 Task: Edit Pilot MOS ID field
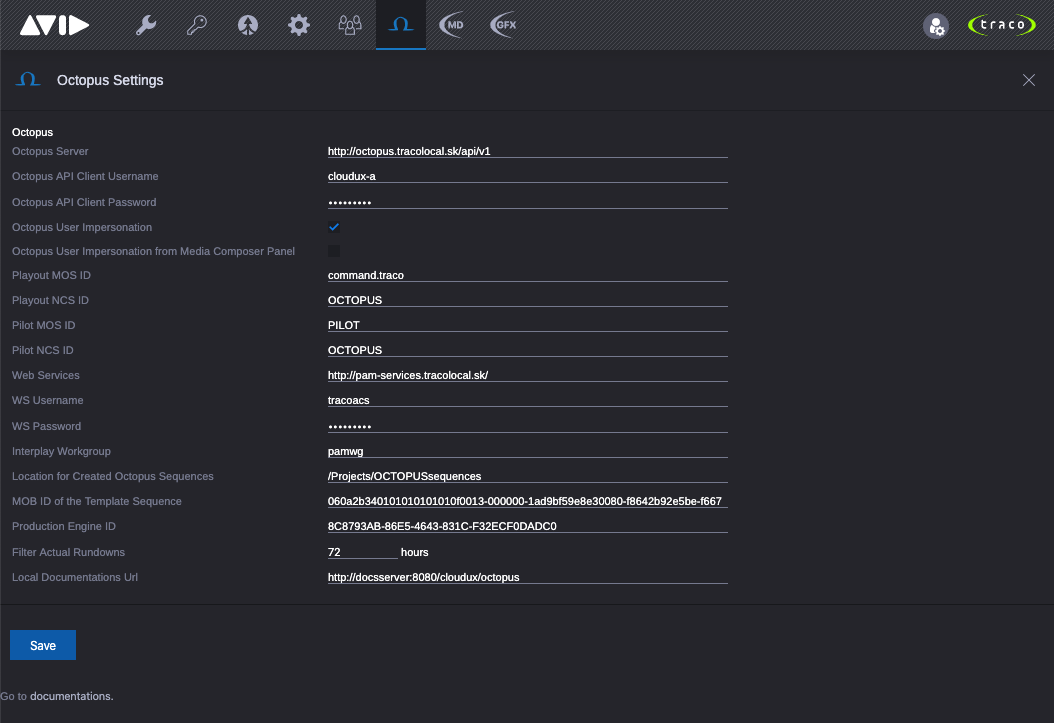point(528,325)
